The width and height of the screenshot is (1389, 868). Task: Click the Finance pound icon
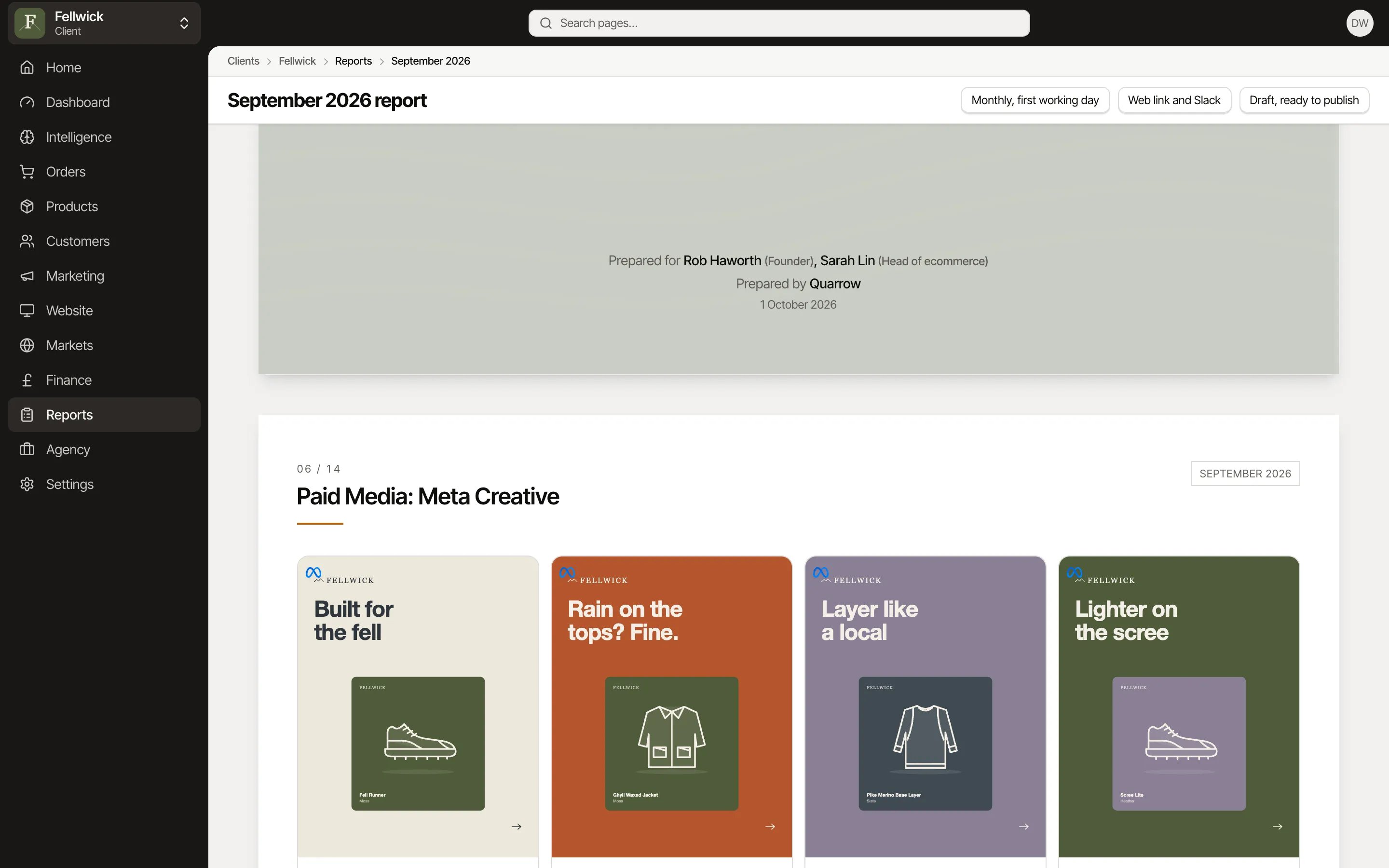(27, 380)
